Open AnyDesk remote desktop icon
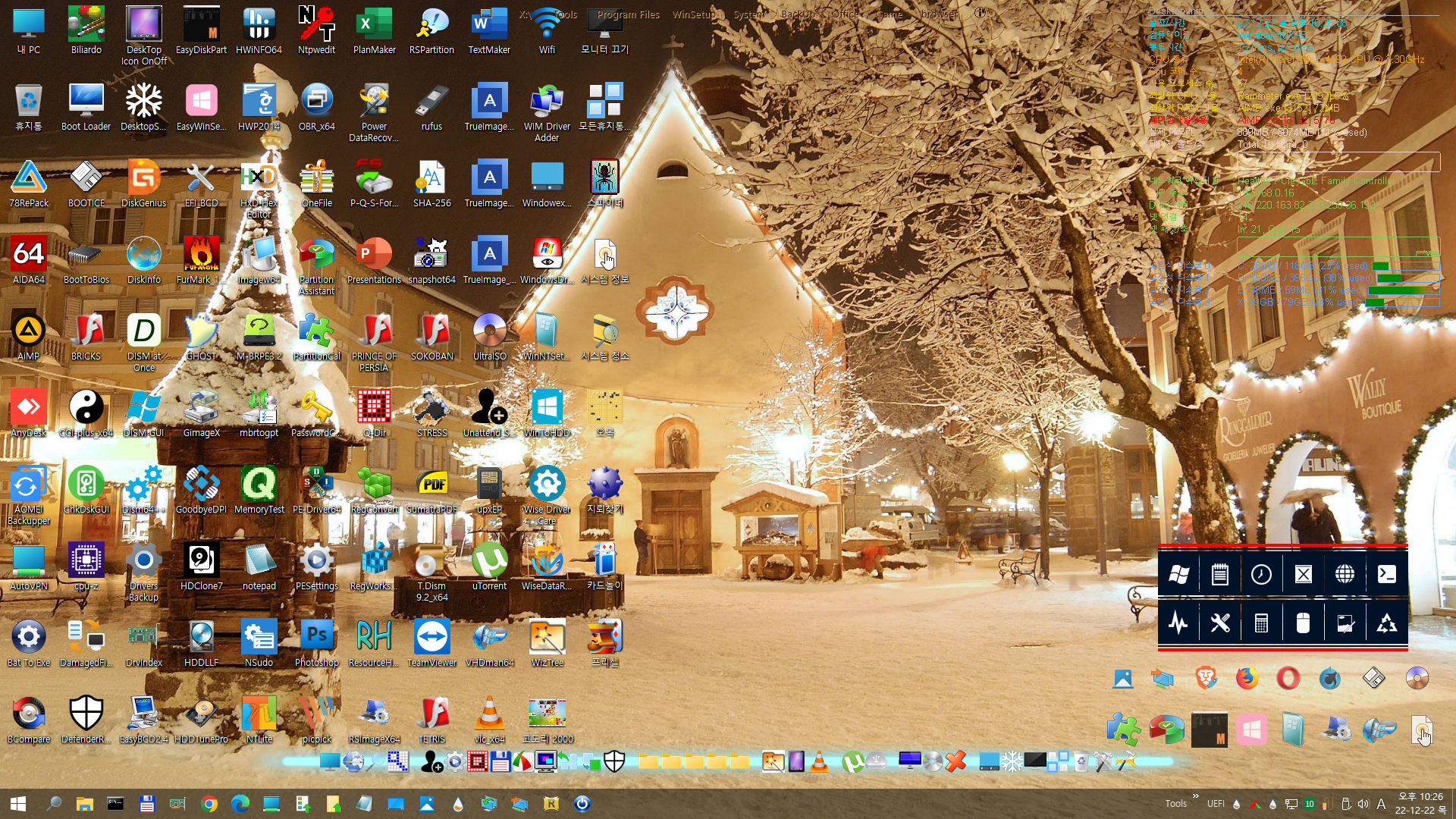 point(29,413)
